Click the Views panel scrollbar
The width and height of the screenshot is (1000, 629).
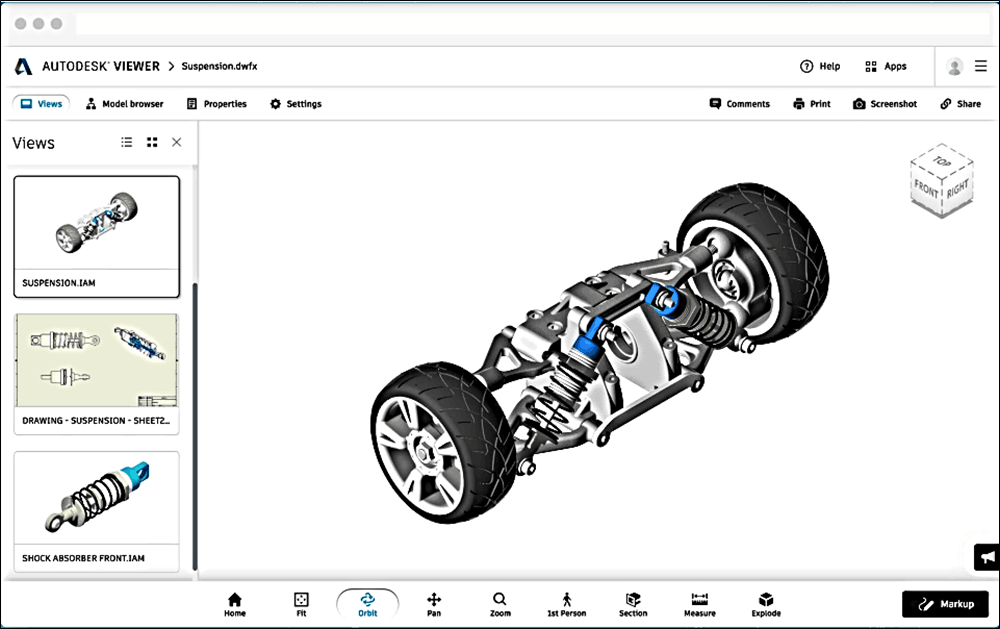(x=195, y=426)
